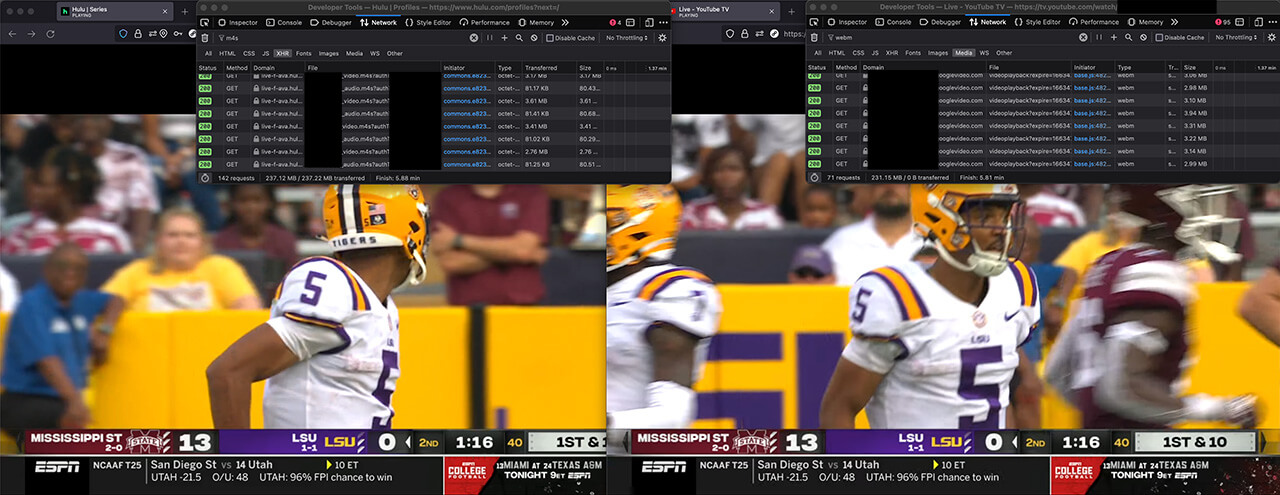
Task: Select Hulu request row with 2.76 MB transferred
Action: [x=432, y=151]
